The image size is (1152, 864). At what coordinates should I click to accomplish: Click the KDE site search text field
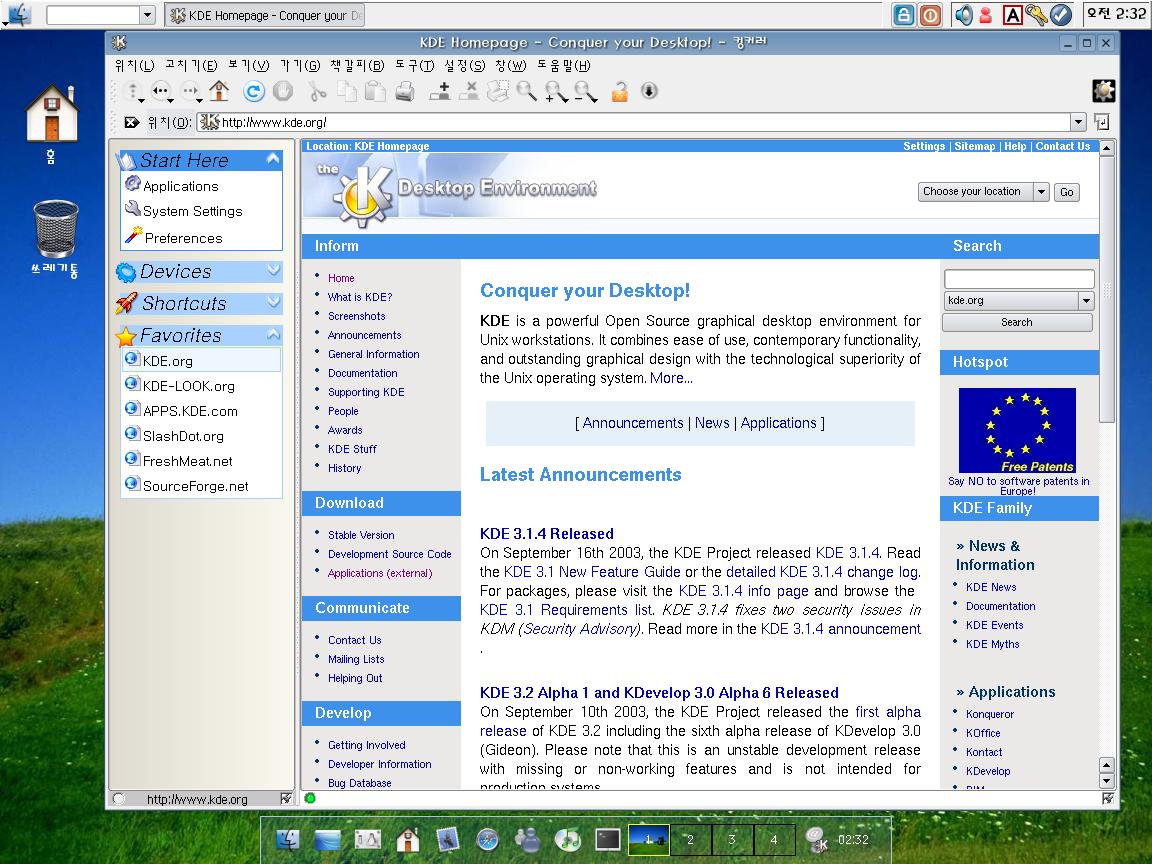pos(1019,278)
